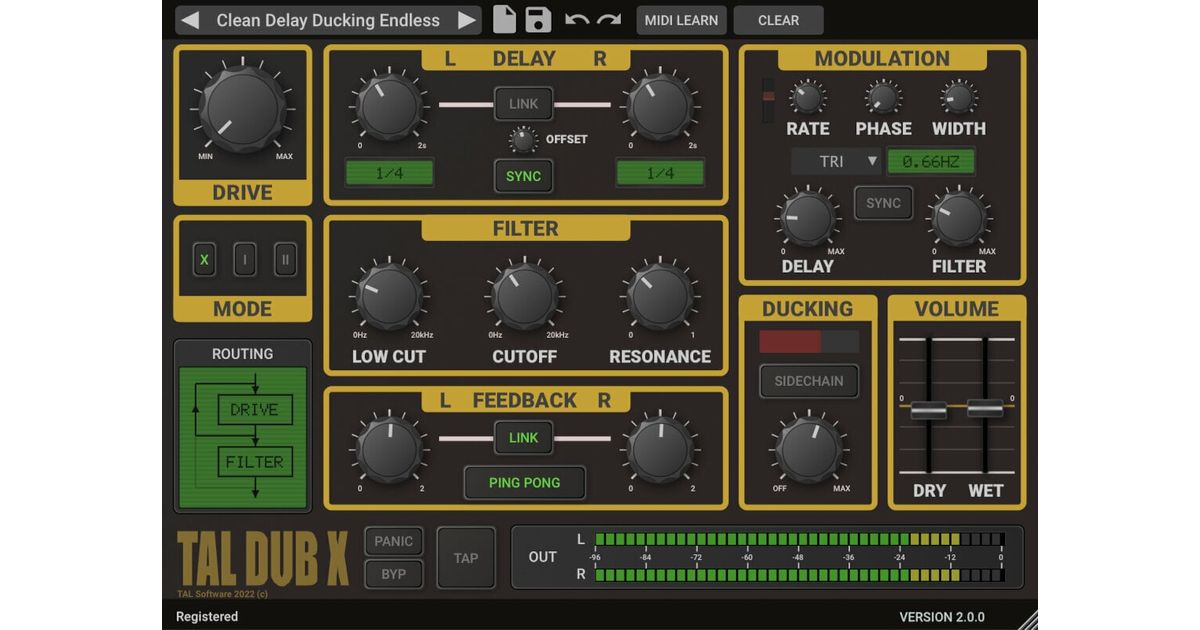Click the undo arrow icon
Viewport: 1200px width, 630px height.
pyautogui.click(x=577, y=20)
